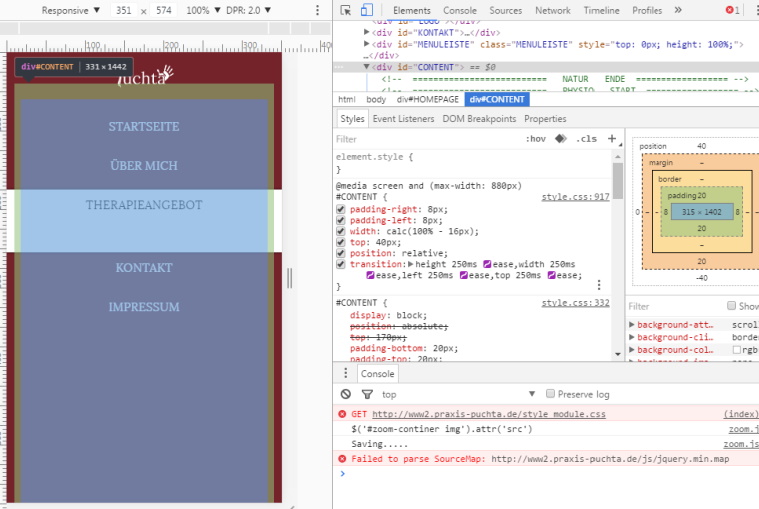Open the height ease timing editor swatch
The height and width of the screenshot is (509, 759).
pyautogui.click(x=487, y=264)
